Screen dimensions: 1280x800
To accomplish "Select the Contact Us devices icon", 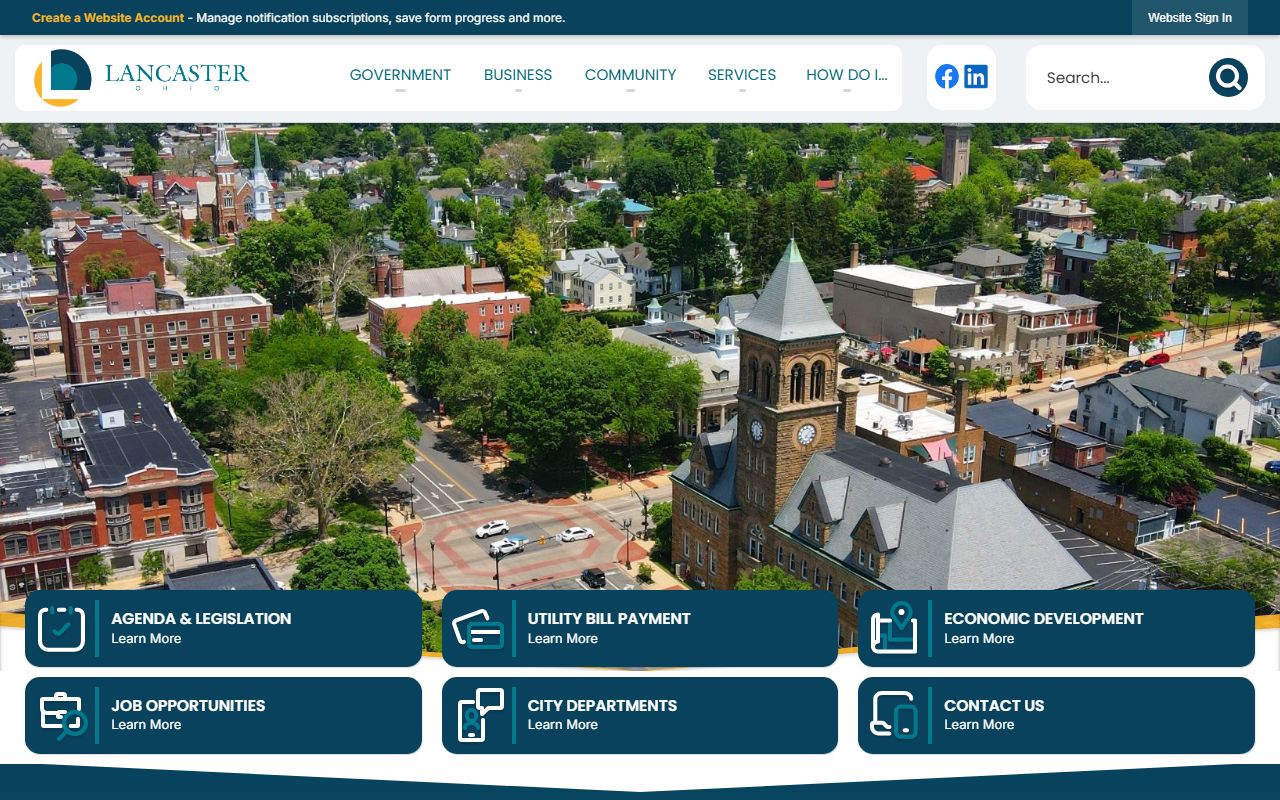I will click(894, 715).
